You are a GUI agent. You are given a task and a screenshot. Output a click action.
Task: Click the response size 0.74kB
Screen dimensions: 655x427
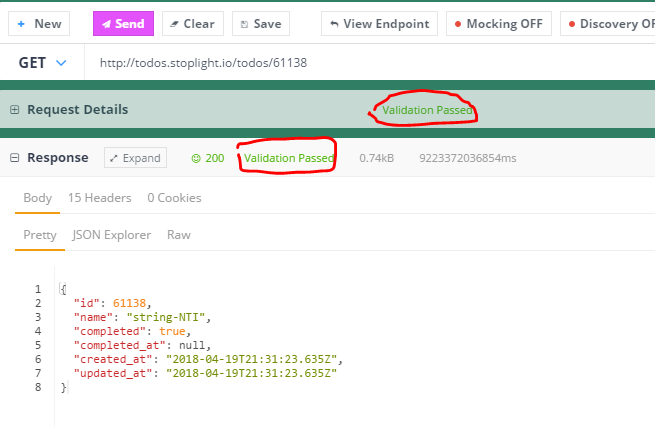376,158
